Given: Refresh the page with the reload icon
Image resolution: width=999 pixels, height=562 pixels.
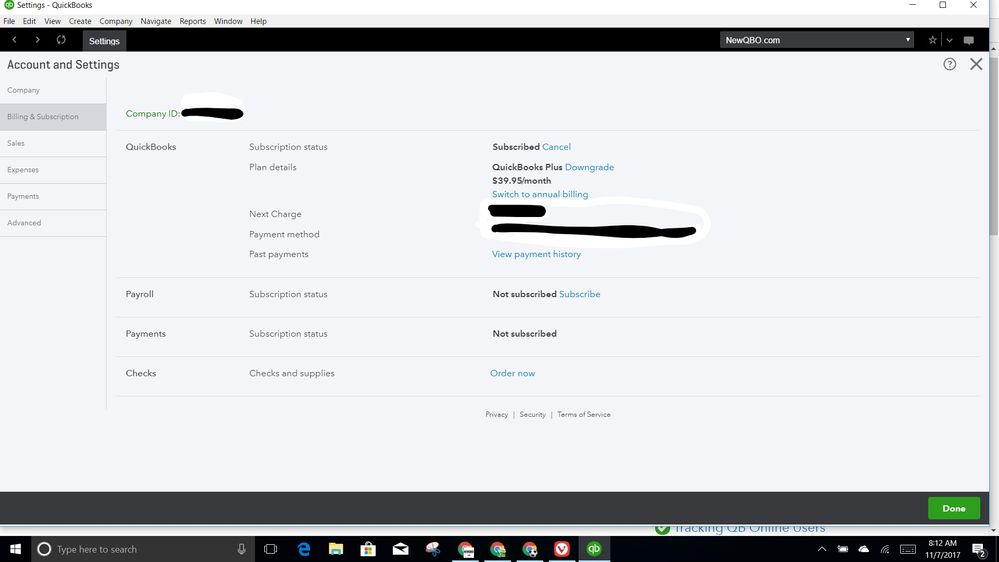Looking at the screenshot, I should pos(61,40).
